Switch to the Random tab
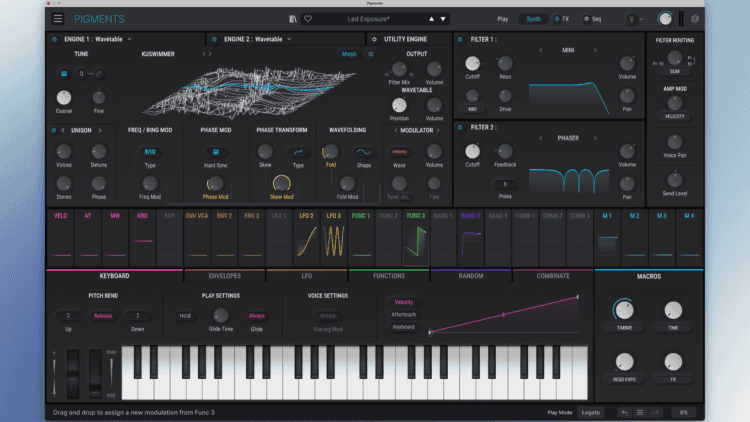 coord(471,276)
